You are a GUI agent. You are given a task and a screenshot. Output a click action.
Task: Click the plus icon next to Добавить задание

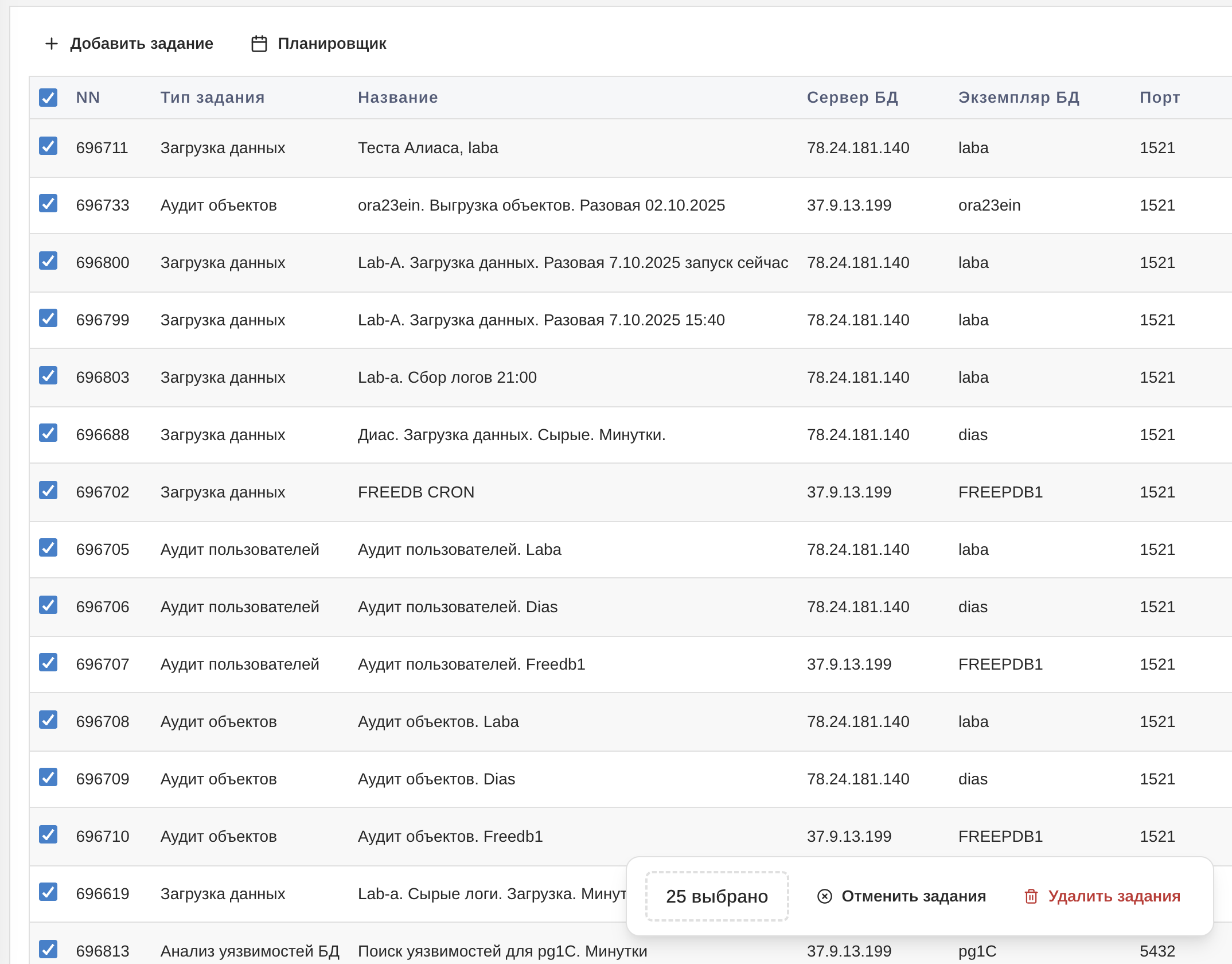(51, 44)
